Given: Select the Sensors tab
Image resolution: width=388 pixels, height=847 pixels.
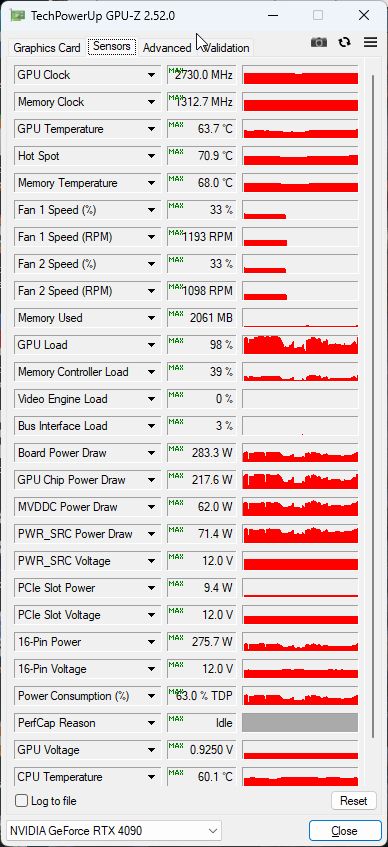Looking at the screenshot, I should coord(111,46).
